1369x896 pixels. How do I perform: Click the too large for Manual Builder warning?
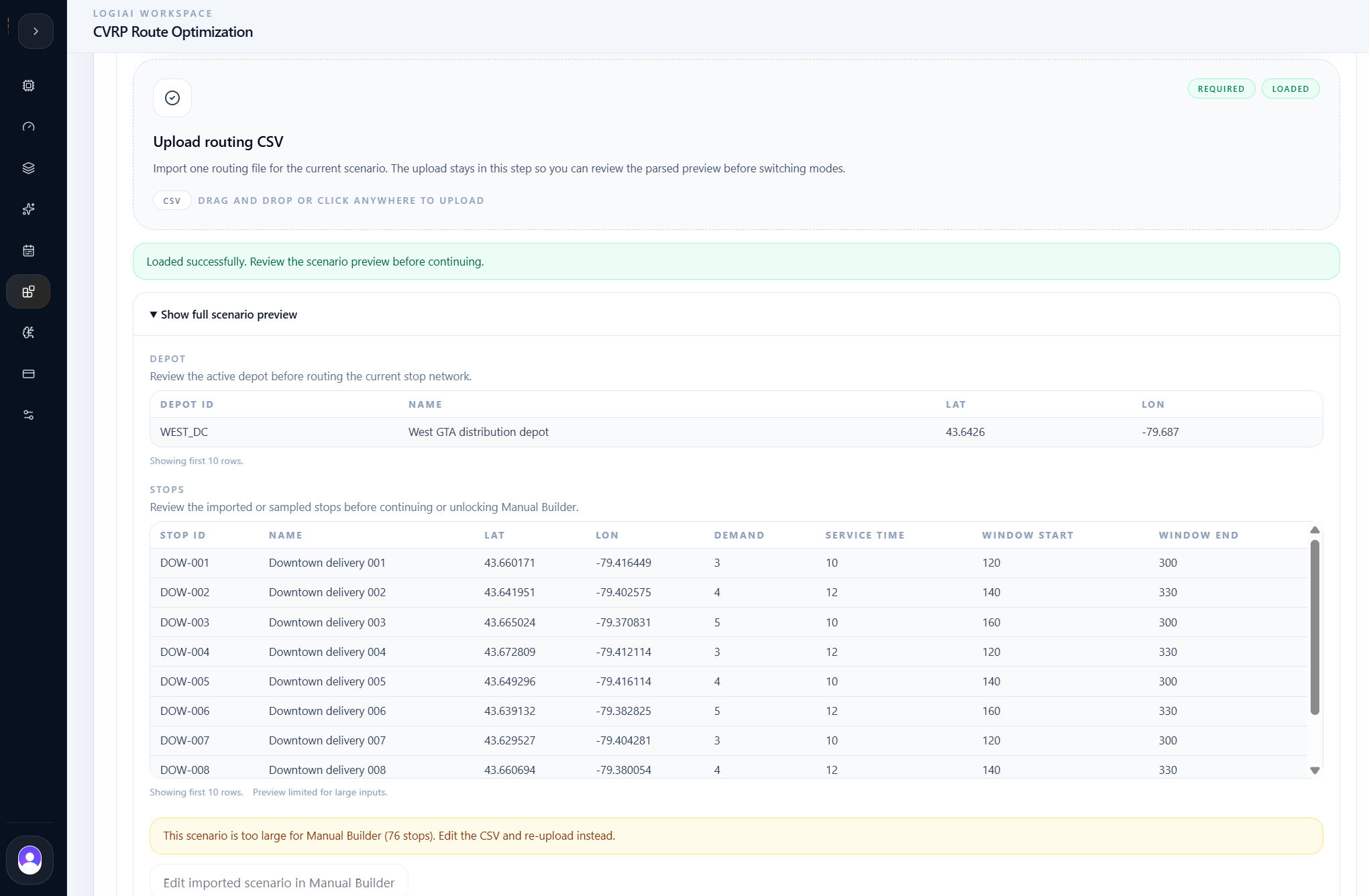coord(736,836)
